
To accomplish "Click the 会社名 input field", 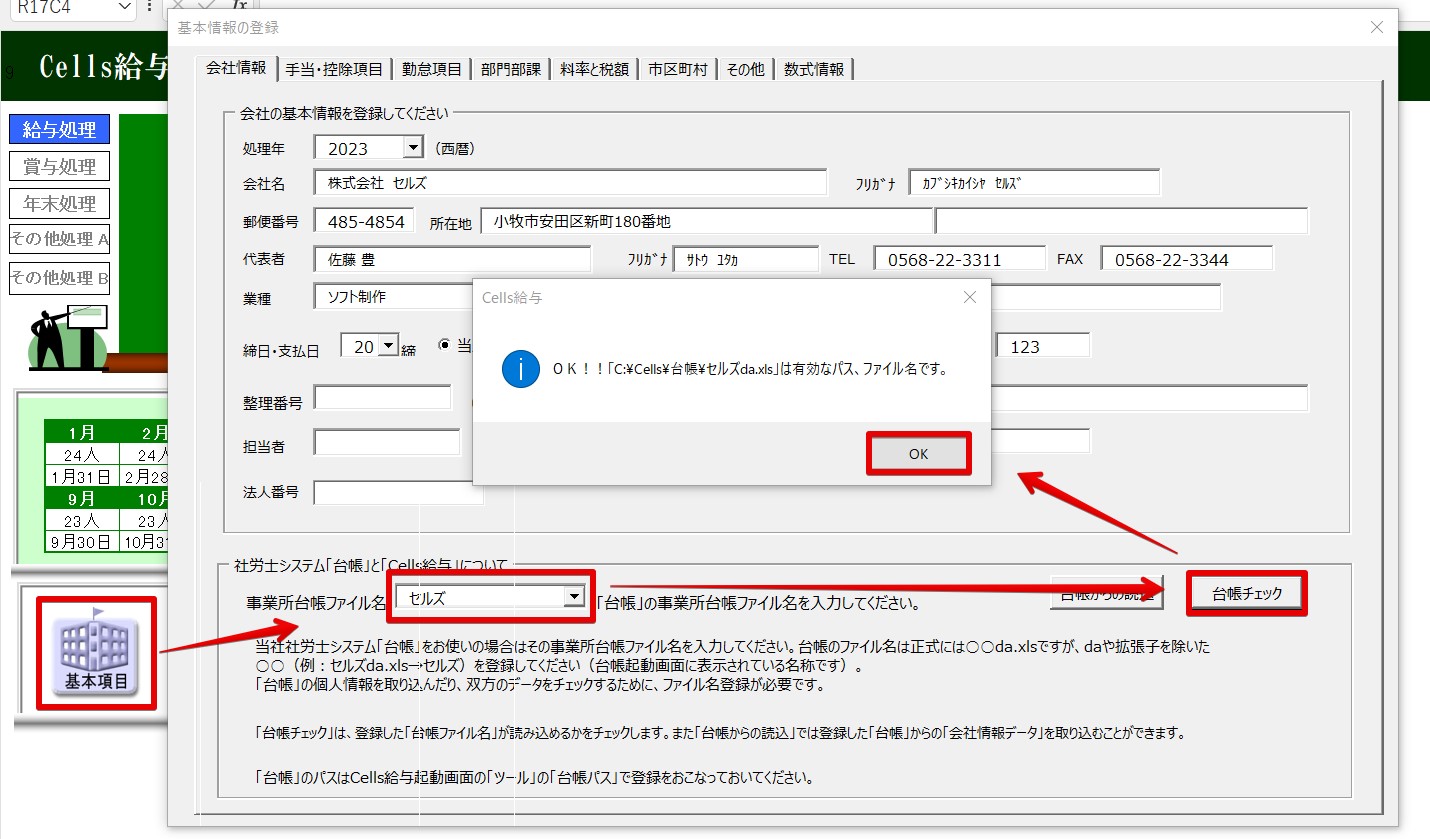I will coord(570,183).
